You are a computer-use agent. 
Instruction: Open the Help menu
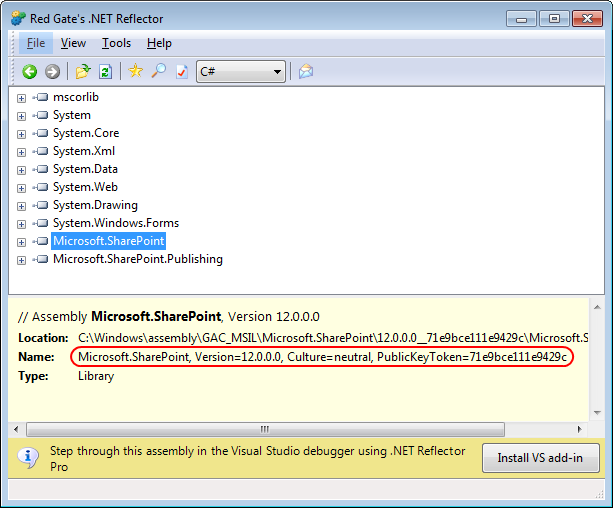point(159,43)
